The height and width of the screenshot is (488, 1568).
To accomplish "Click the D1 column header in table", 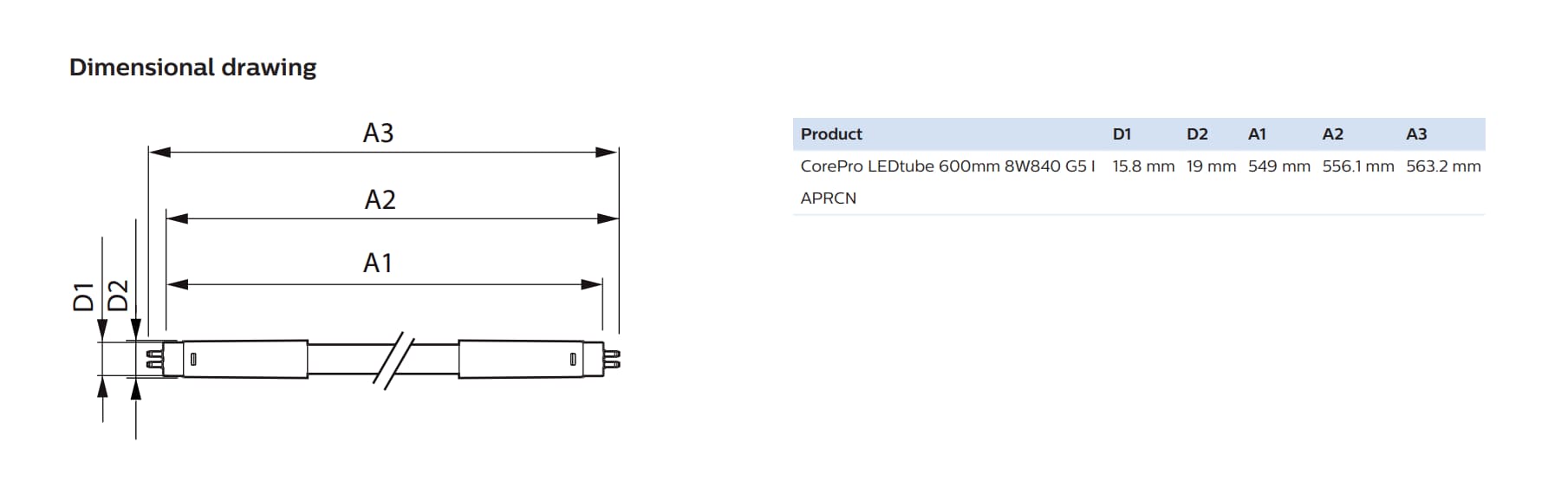I will click(1122, 134).
